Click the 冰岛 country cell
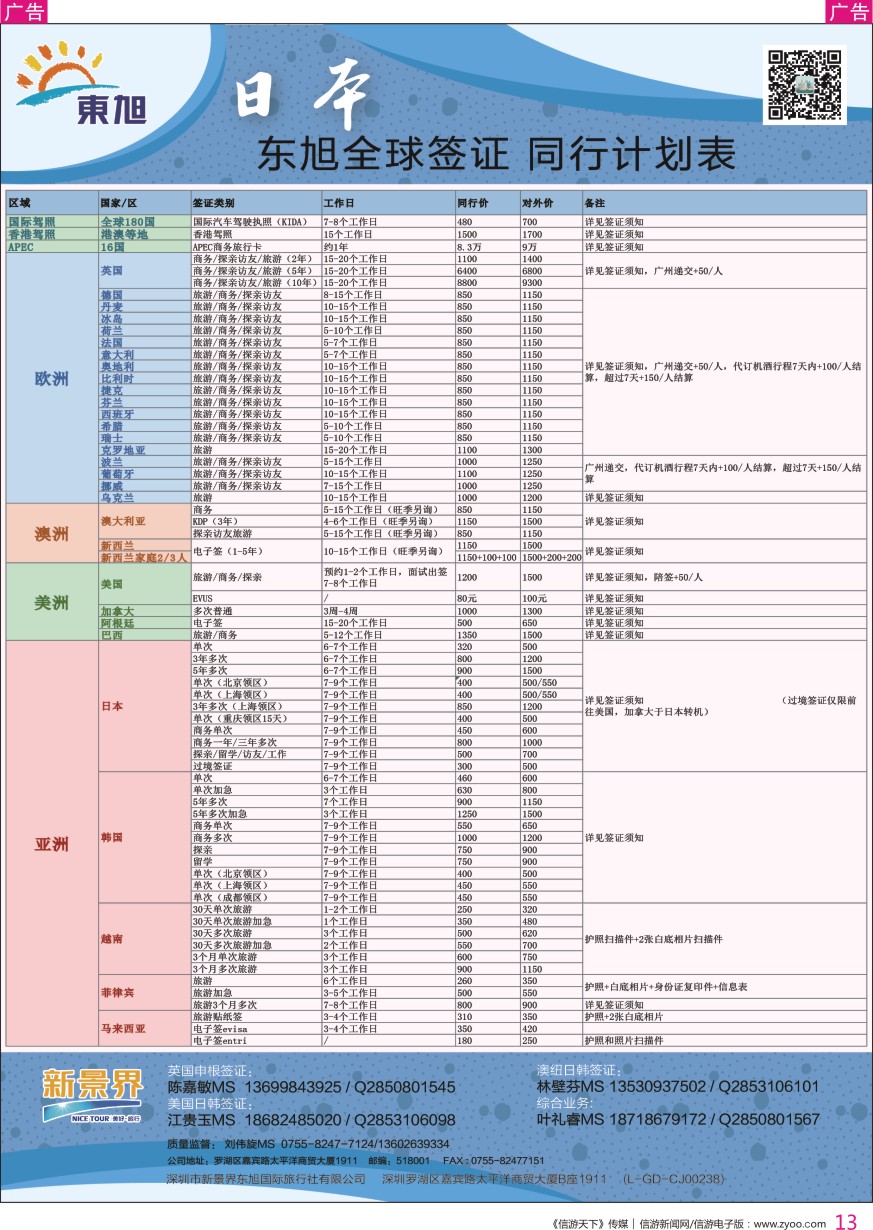 (144, 319)
